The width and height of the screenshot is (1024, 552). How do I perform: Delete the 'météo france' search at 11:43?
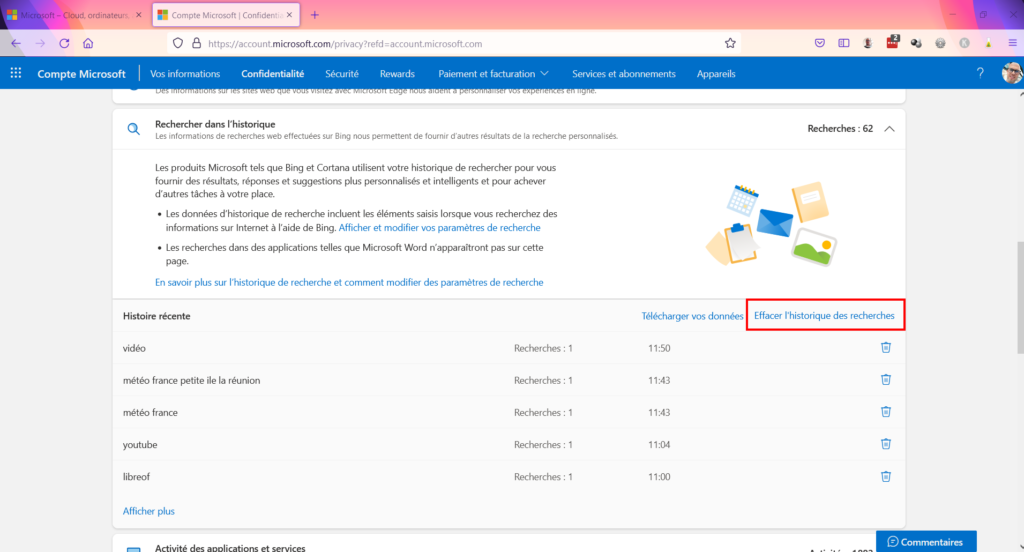pos(886,412)
